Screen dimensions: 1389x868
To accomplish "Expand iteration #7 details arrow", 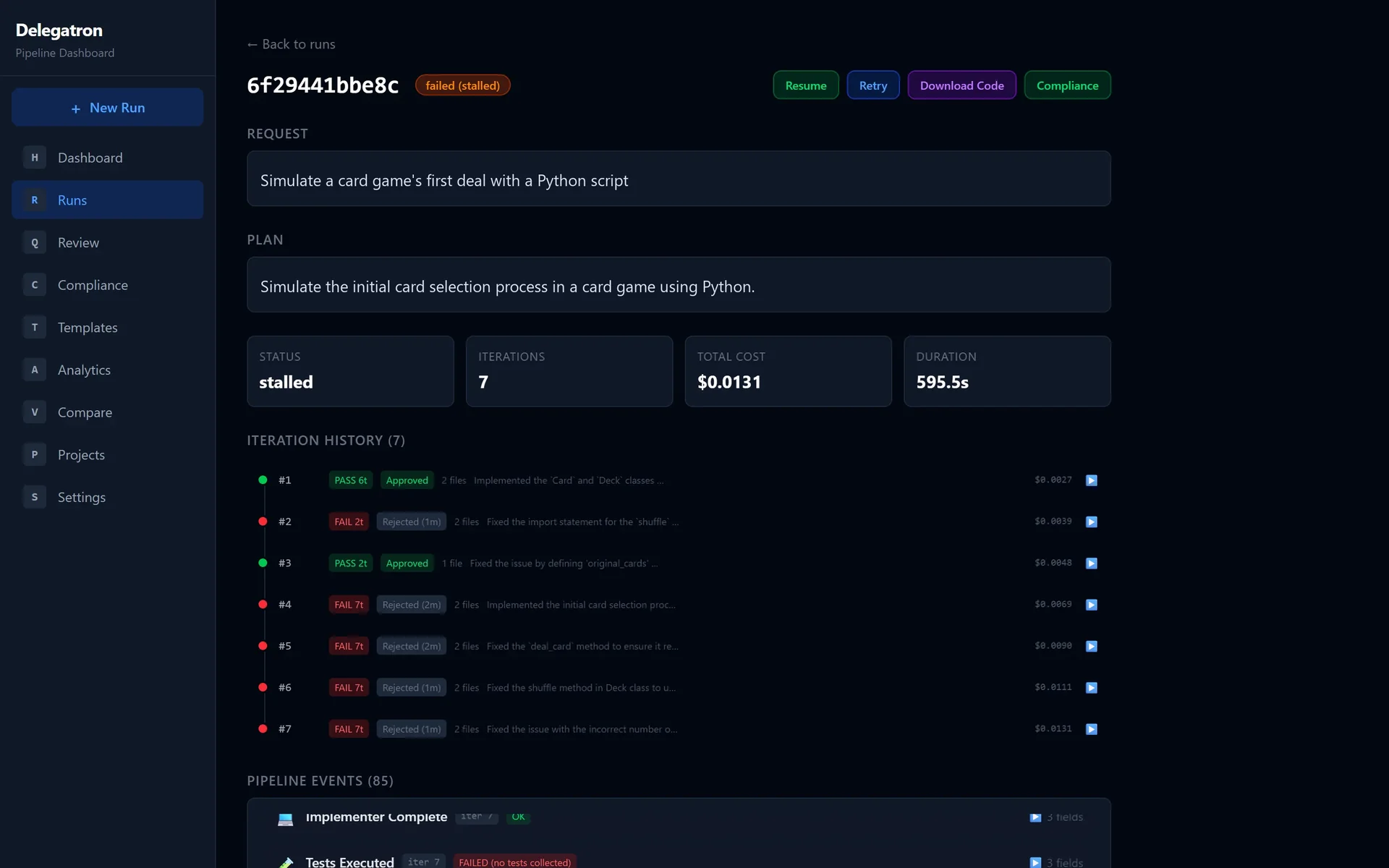I will click(1092, 729).
